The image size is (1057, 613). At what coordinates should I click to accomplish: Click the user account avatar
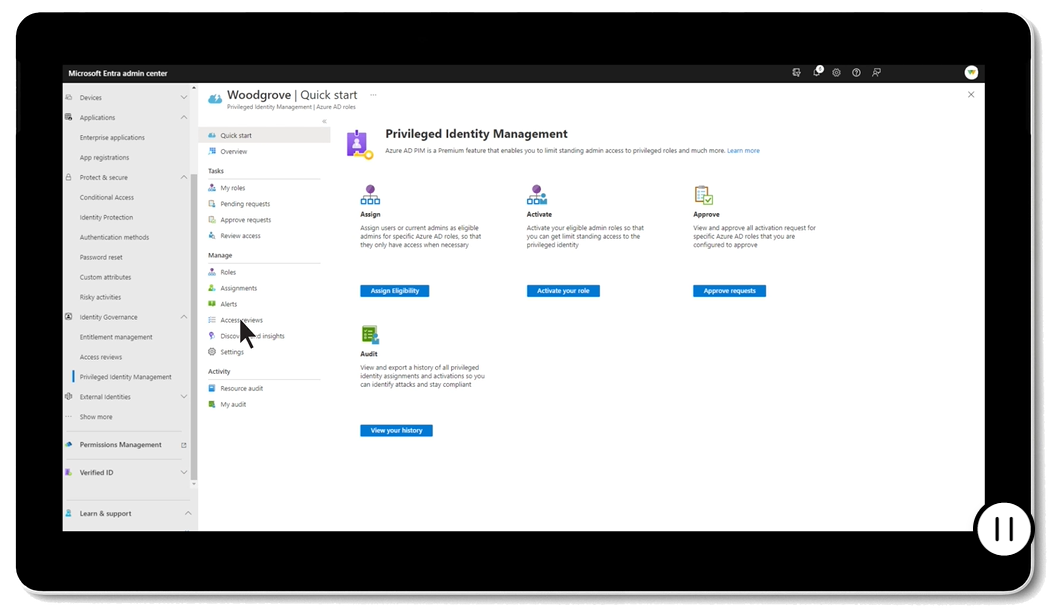[971, 73]
